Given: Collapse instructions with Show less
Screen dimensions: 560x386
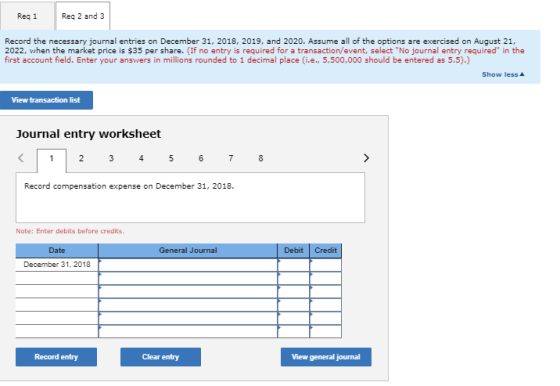Looking at the screenshot, I should coord(503,75).
